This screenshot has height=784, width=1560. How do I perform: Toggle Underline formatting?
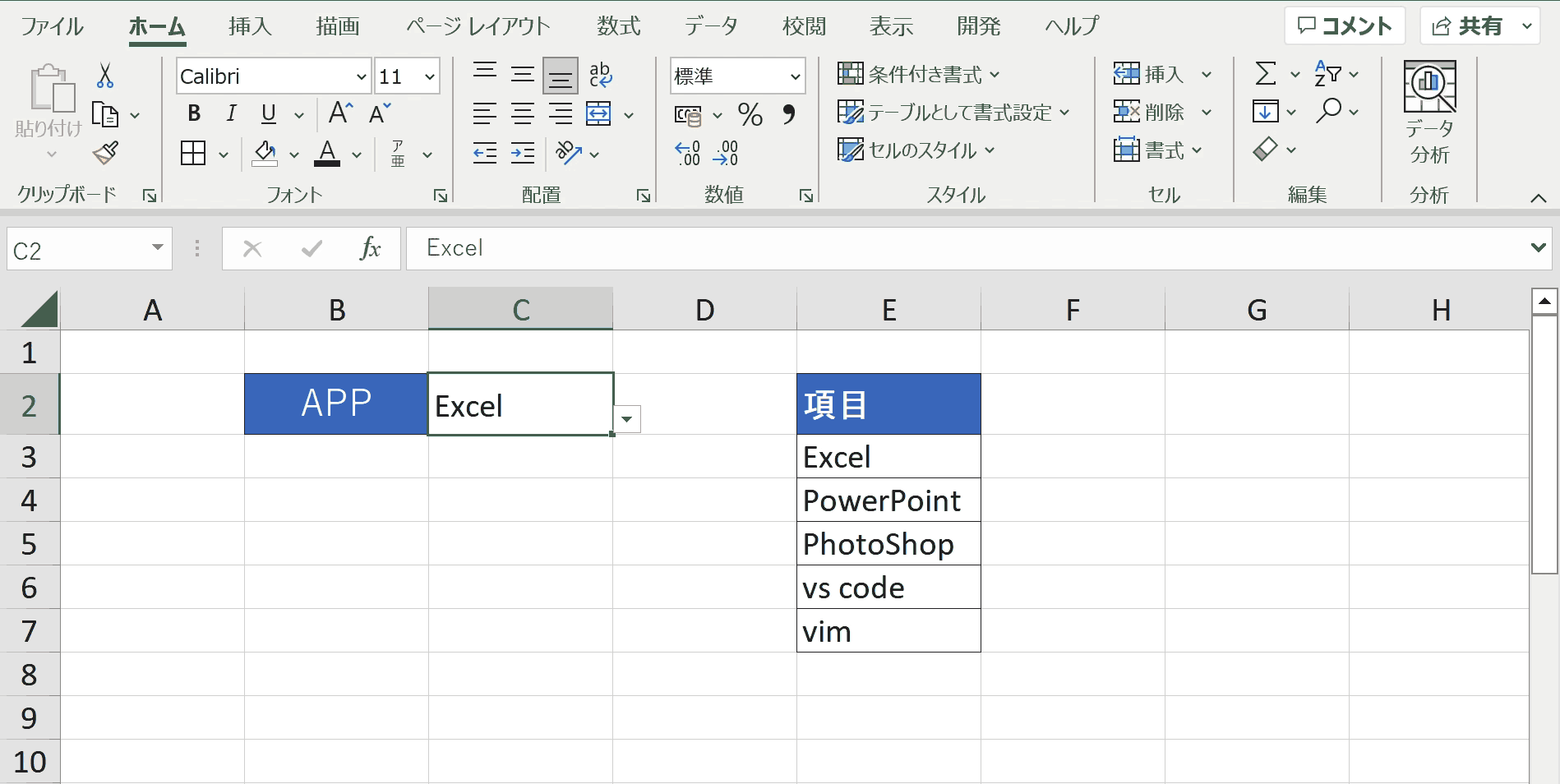(x=269, y=113)
